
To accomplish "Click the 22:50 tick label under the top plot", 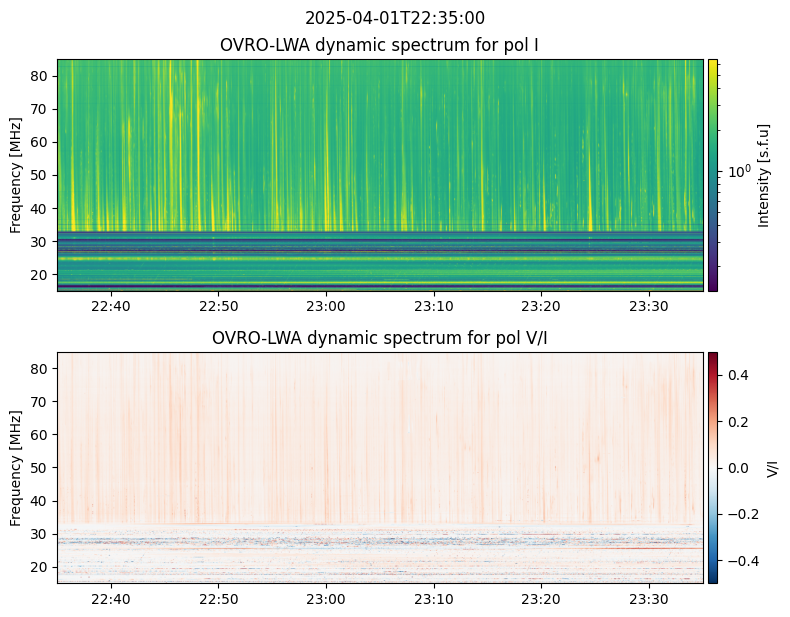I will pyautogui.click(x=219, y=306).
